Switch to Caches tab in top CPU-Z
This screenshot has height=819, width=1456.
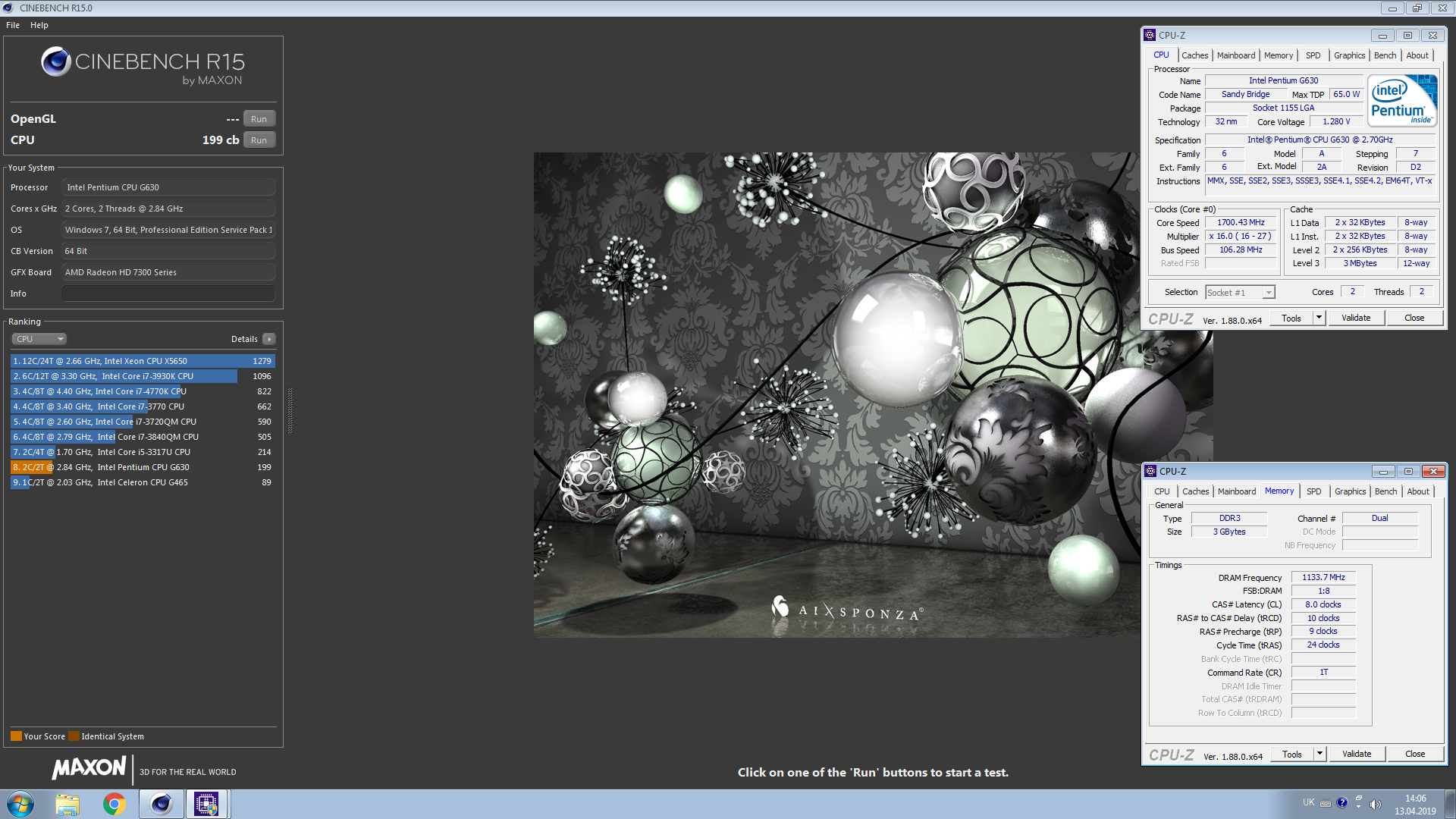(x=1194, y=55)
